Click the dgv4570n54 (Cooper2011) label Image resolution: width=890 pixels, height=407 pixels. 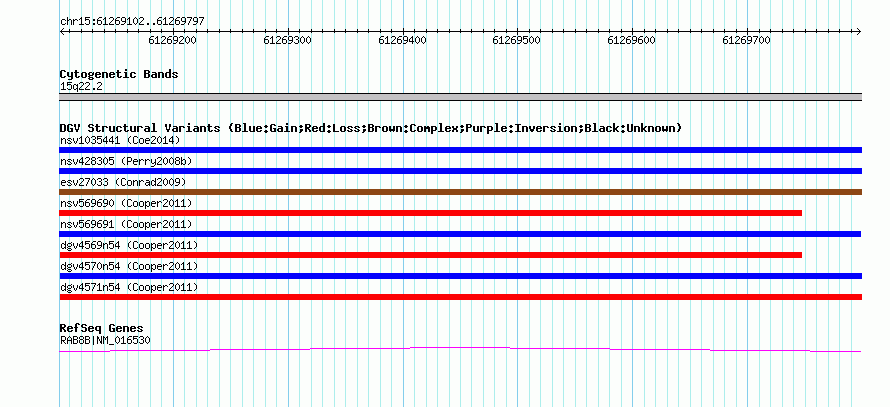(129, 266)
